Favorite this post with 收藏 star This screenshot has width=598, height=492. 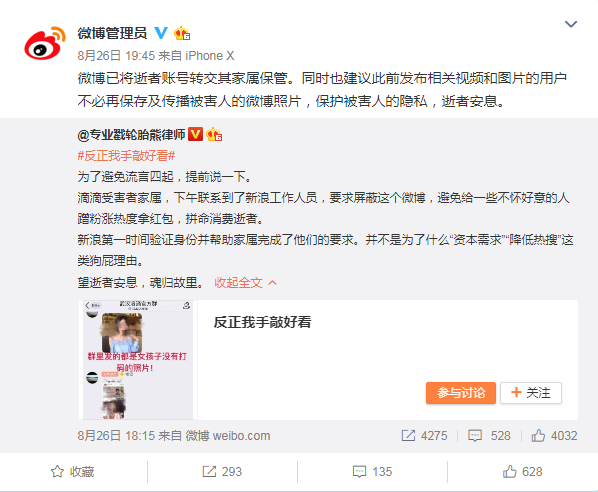pos(72,472)
